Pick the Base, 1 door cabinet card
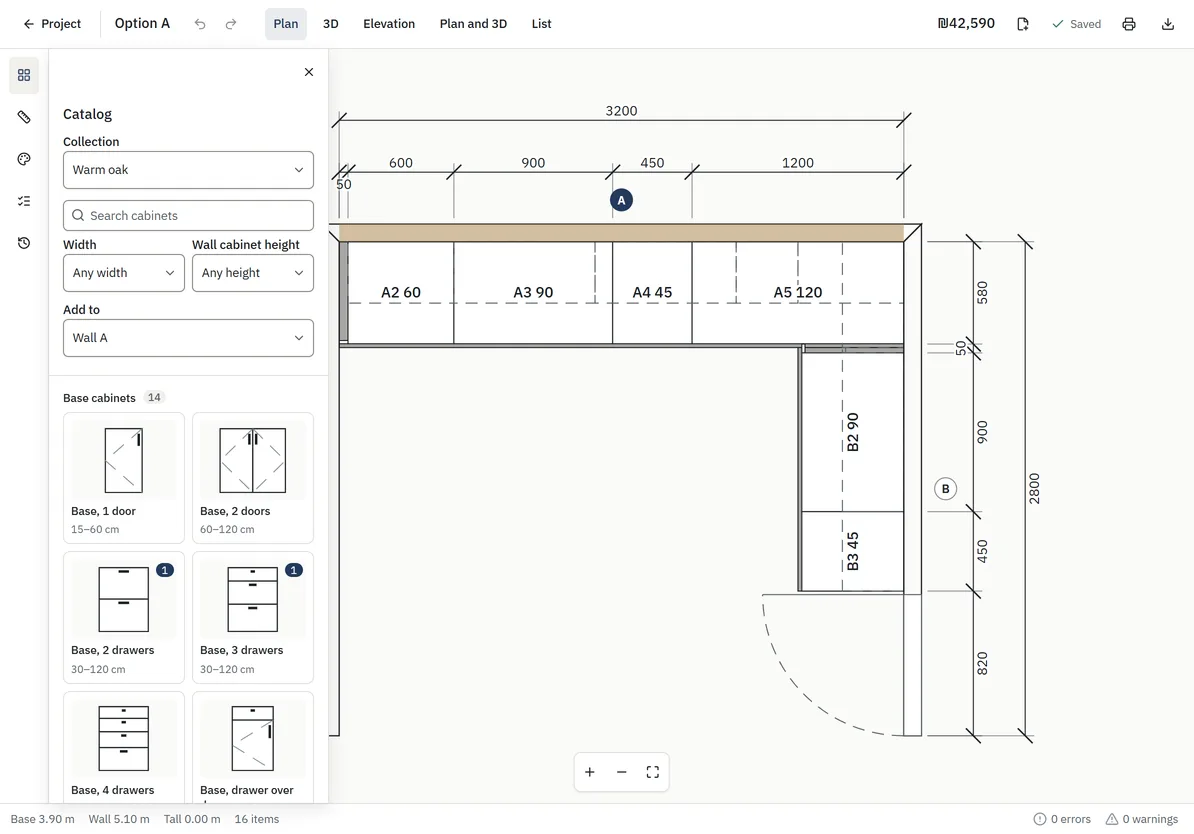 point(123,478)
